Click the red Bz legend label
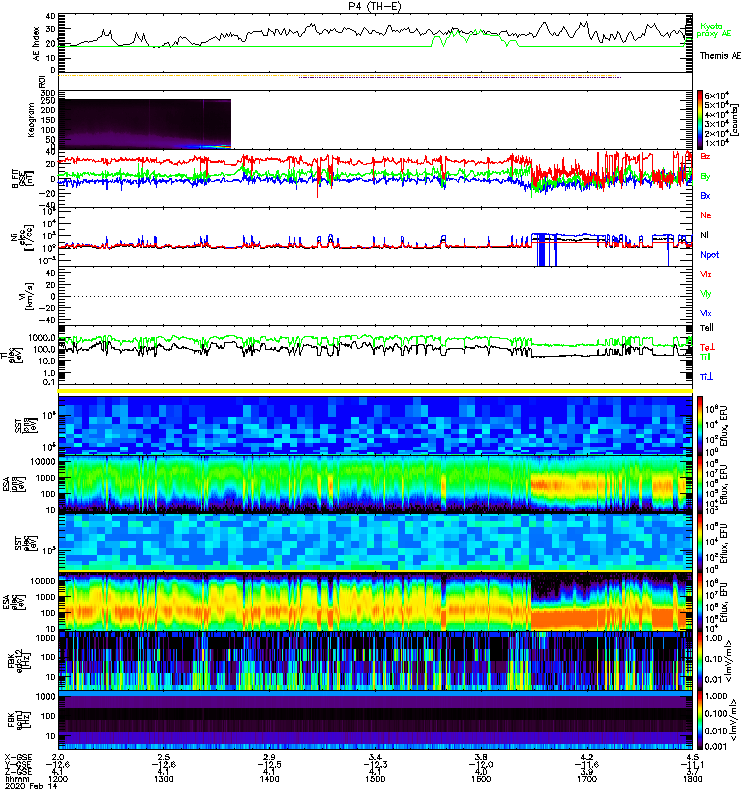The height and width of the screenshot is (800, 750). pos(705,156)
